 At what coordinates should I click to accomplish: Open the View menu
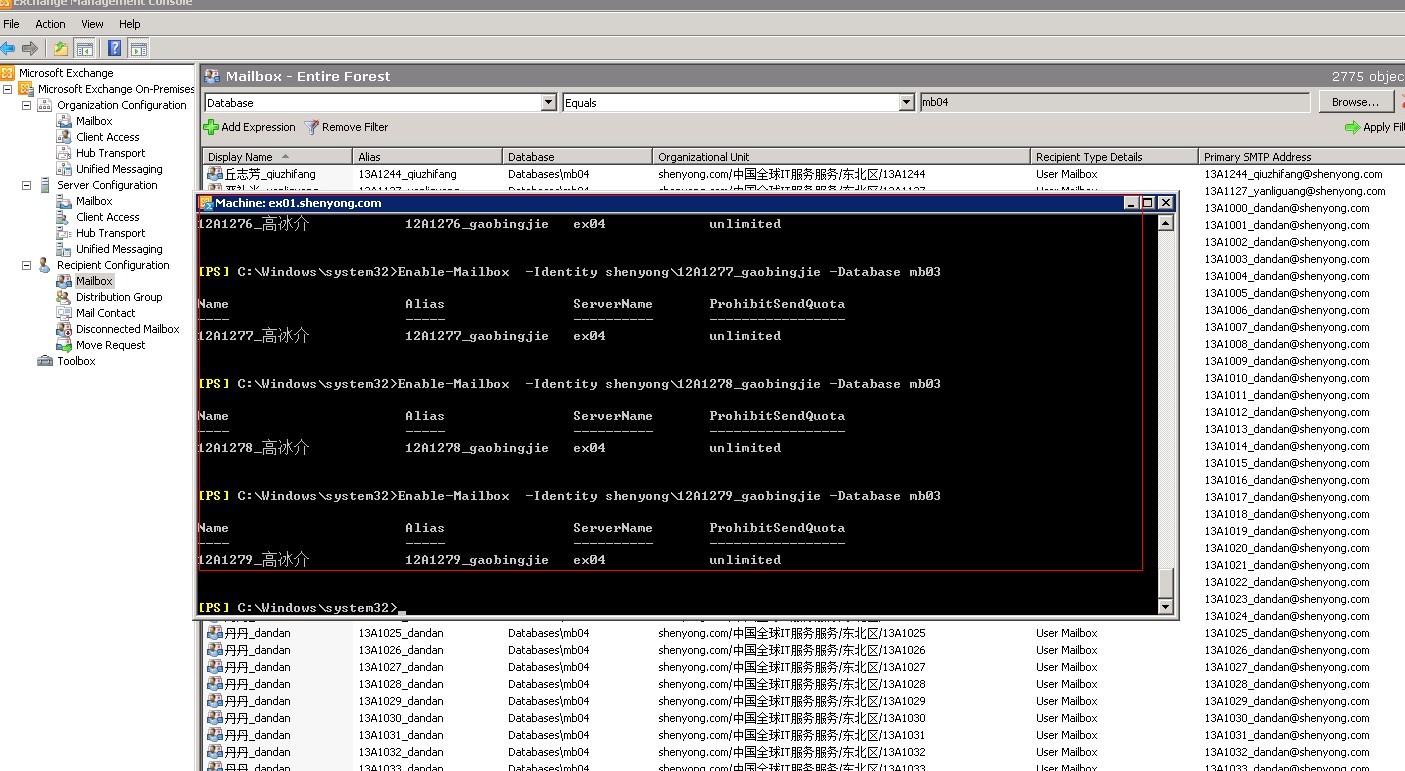click(92, 24)
